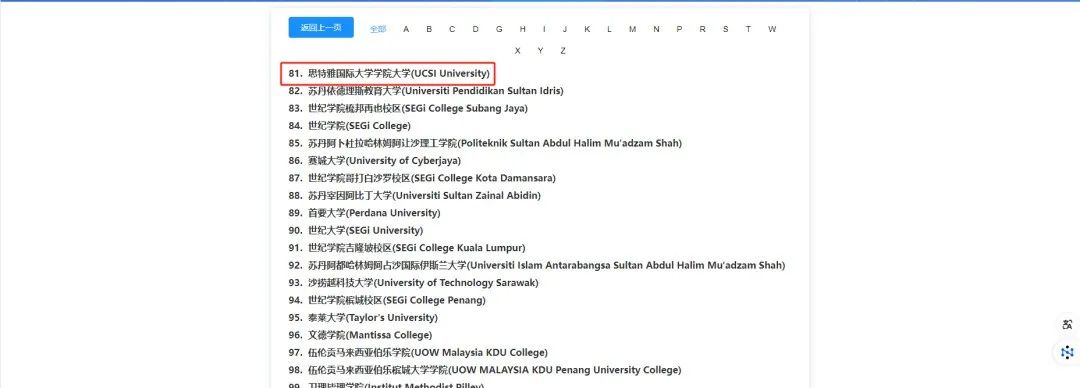Viewport: 1080px width, 388px height.
Task: Filter list by letter B
Action: [x=429, y=29]
